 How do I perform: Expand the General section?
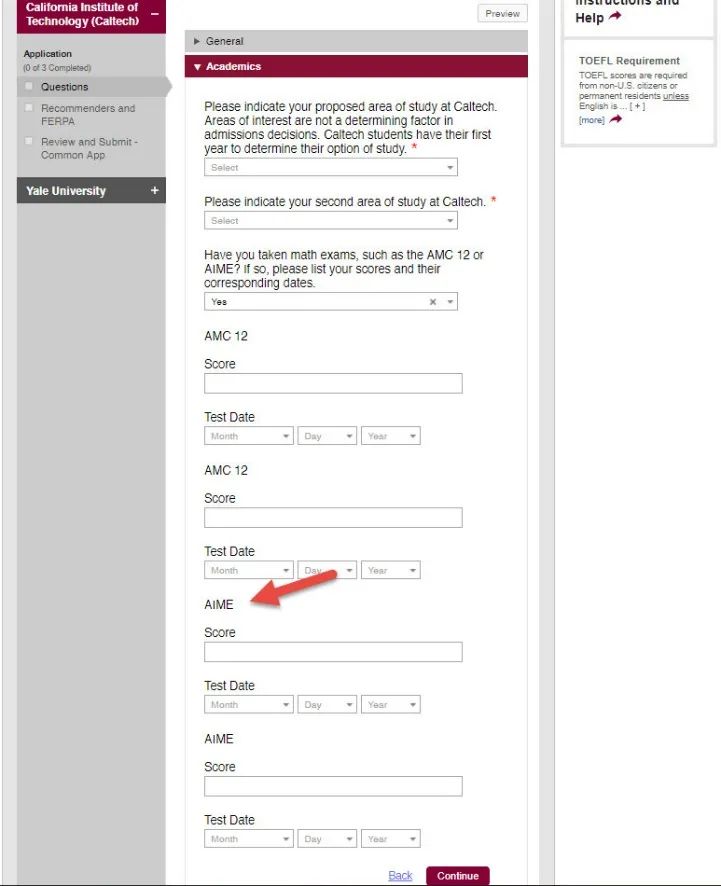pos(356,41)
